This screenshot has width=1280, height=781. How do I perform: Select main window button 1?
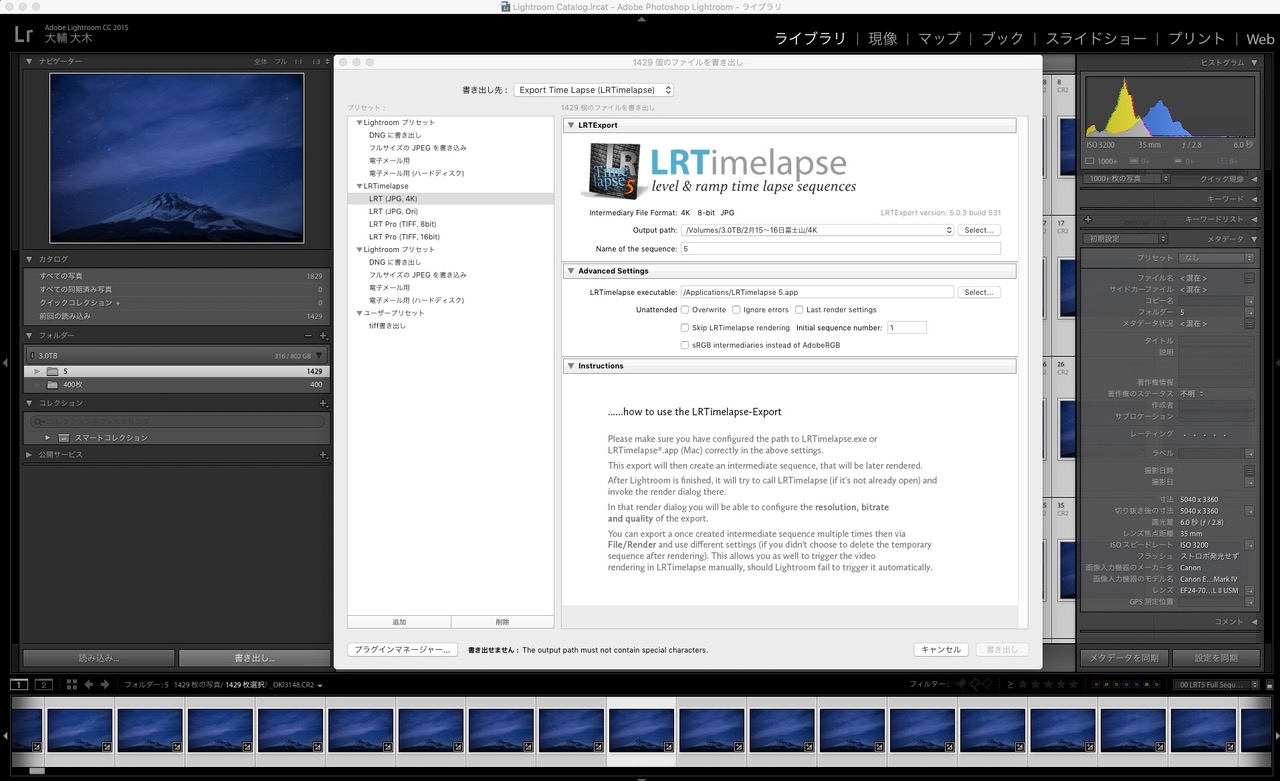19,684
